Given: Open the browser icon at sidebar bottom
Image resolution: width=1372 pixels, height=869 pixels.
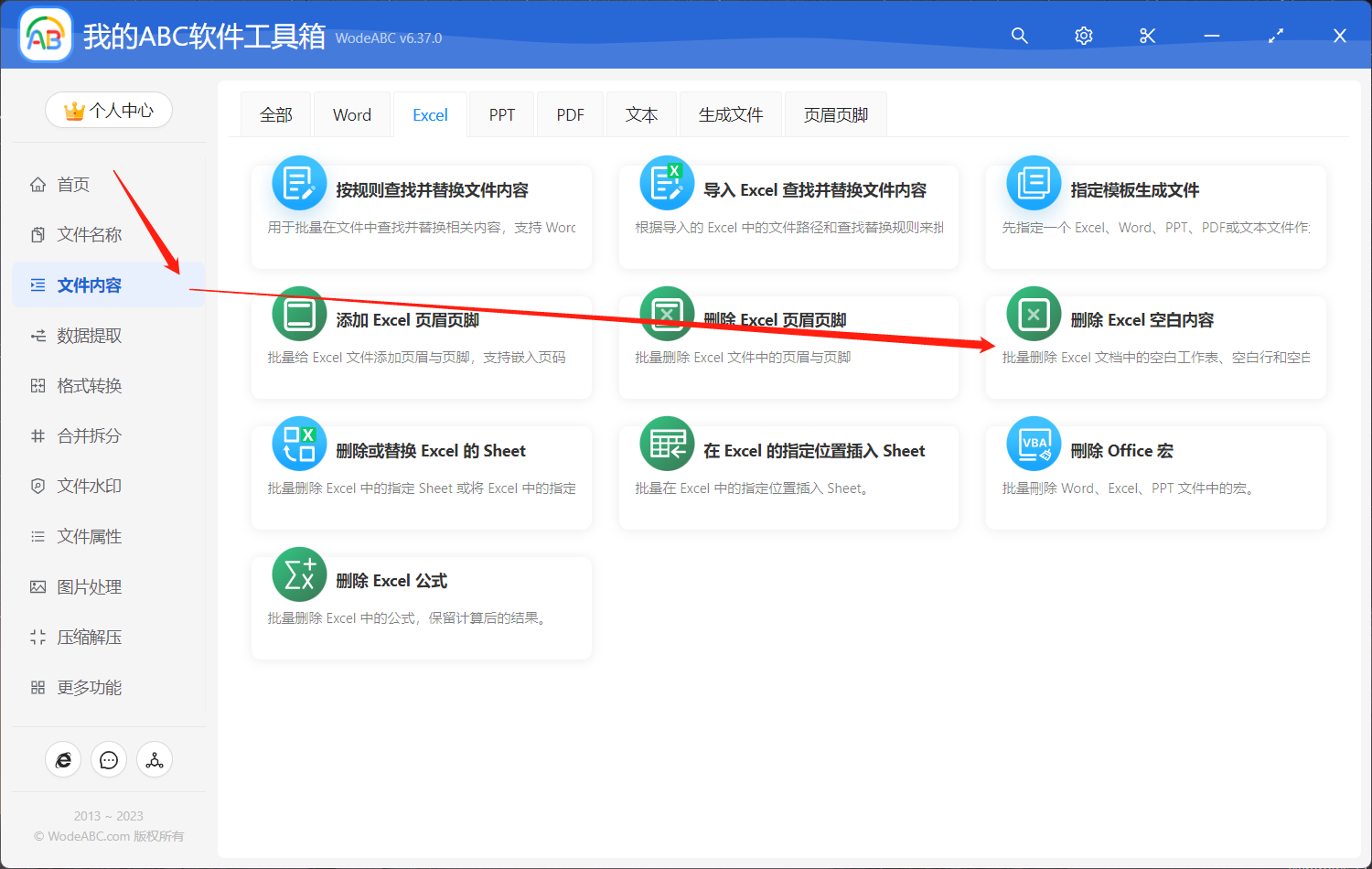Looking at the screenshot, I should [63, 760].
